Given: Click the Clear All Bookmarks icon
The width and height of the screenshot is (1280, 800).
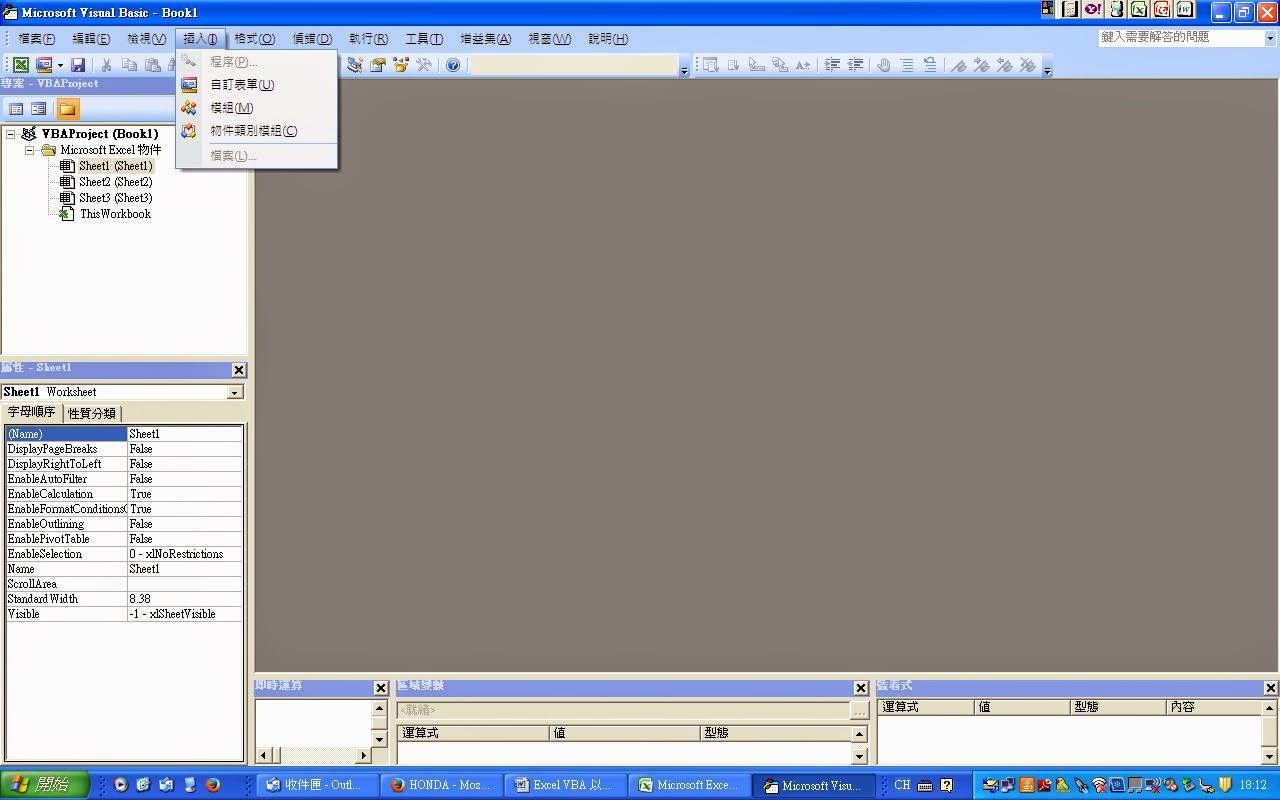Looking at the screenshot, I should 1028,65.
